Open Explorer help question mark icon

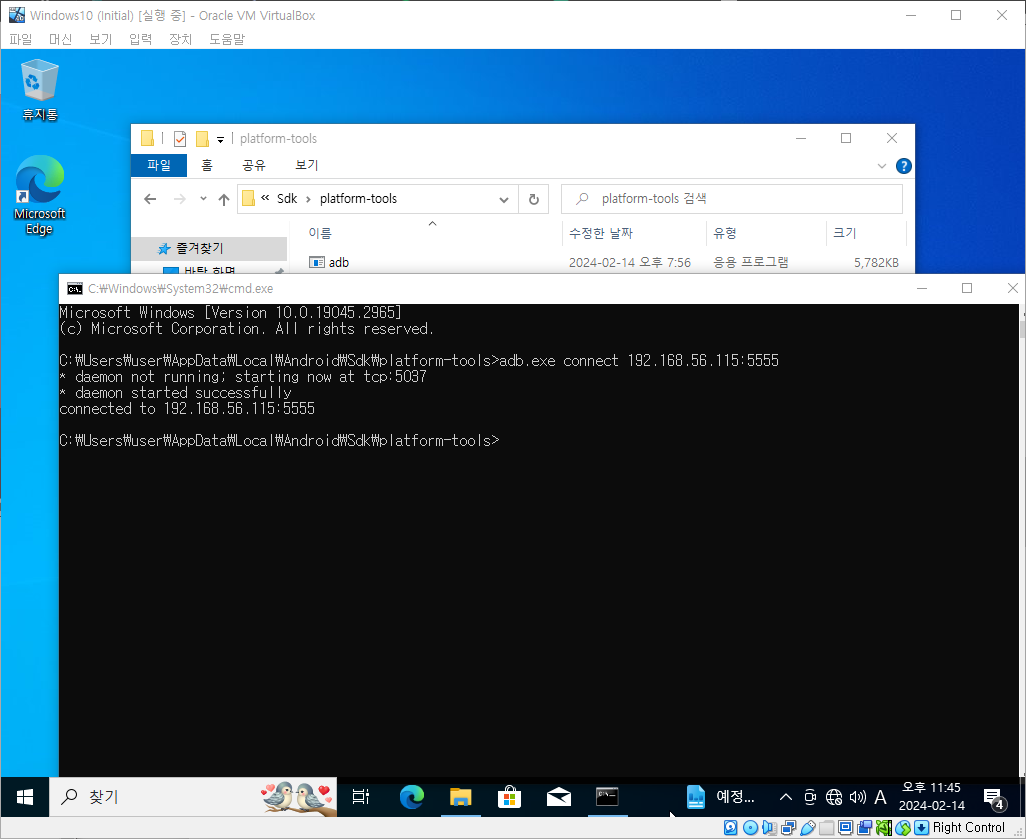coord(904,166)
